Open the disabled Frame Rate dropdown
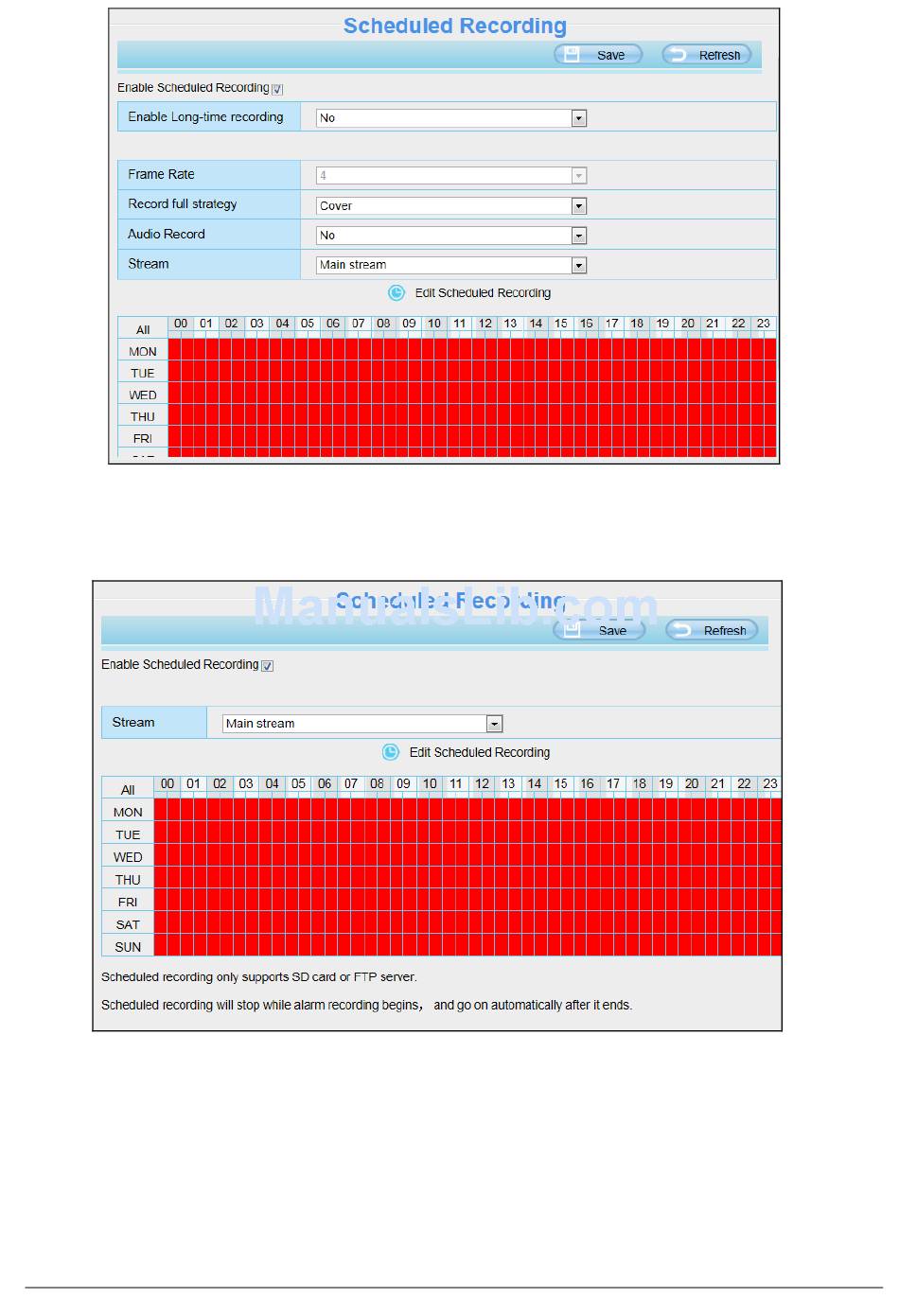The image size is (899, 1316). [x=451, y=175]
